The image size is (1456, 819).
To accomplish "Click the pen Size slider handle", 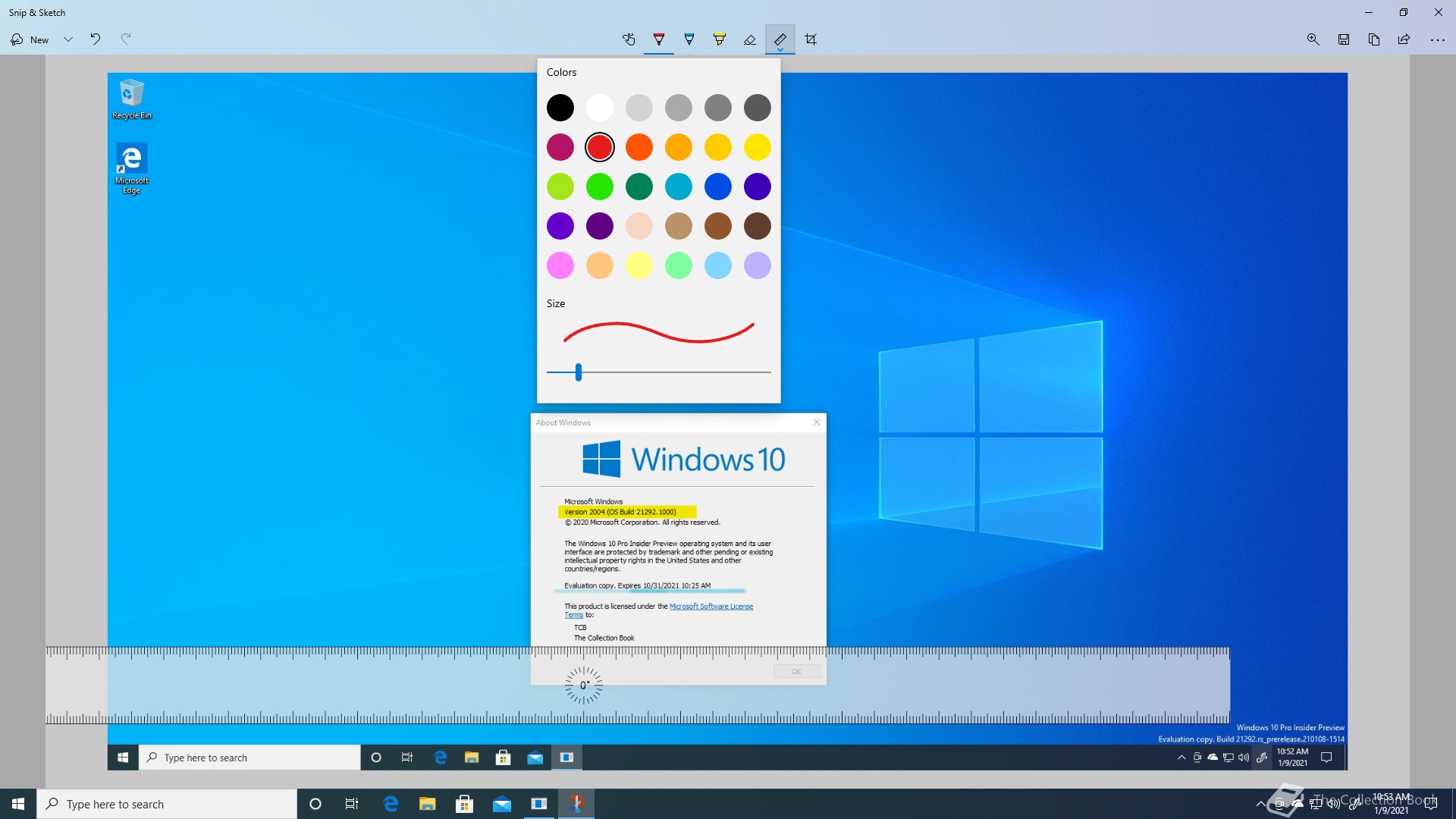I will pyautogui.click(x=579, y=372).
